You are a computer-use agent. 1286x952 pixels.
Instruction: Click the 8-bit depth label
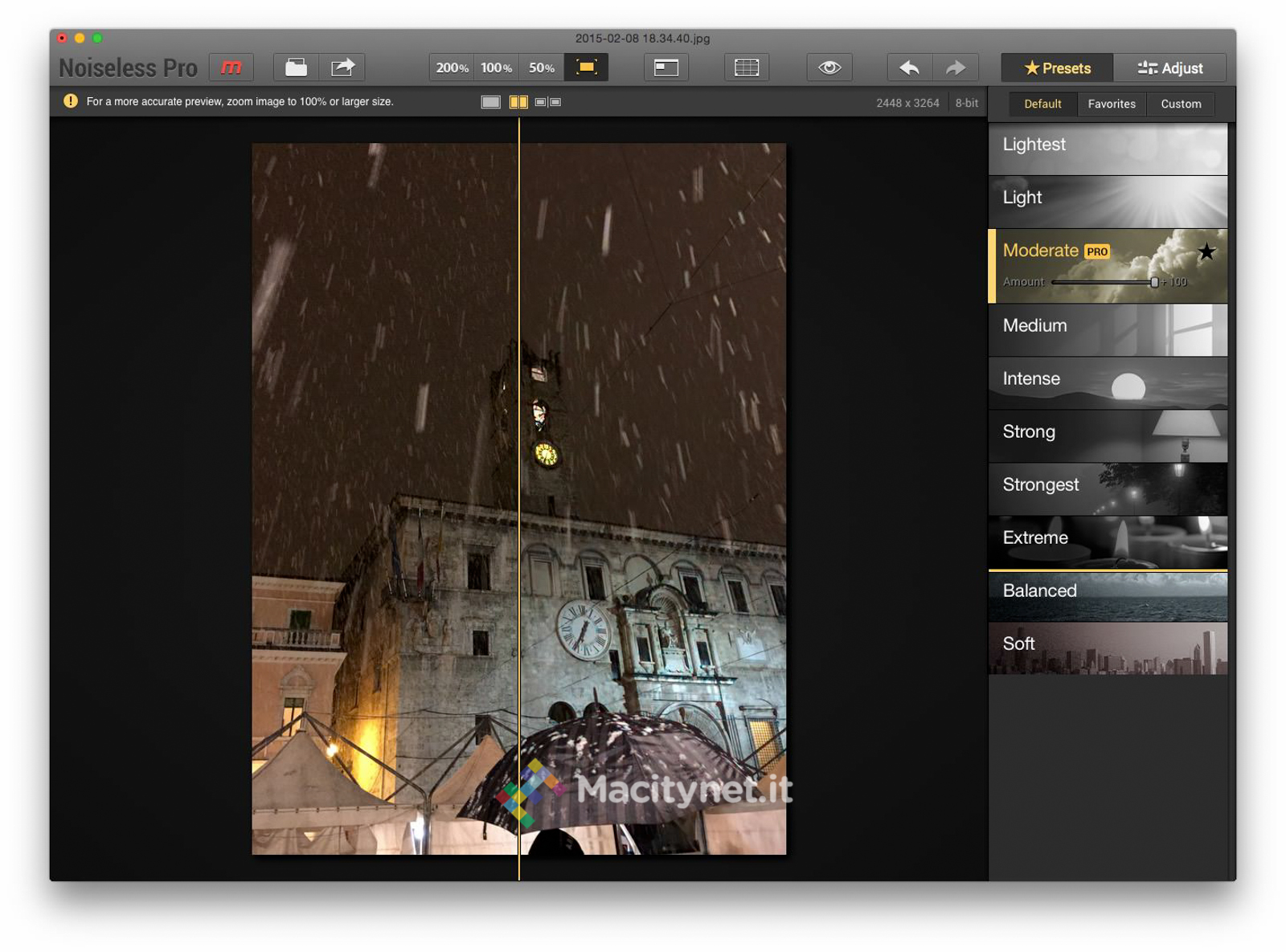pos(966,103)
